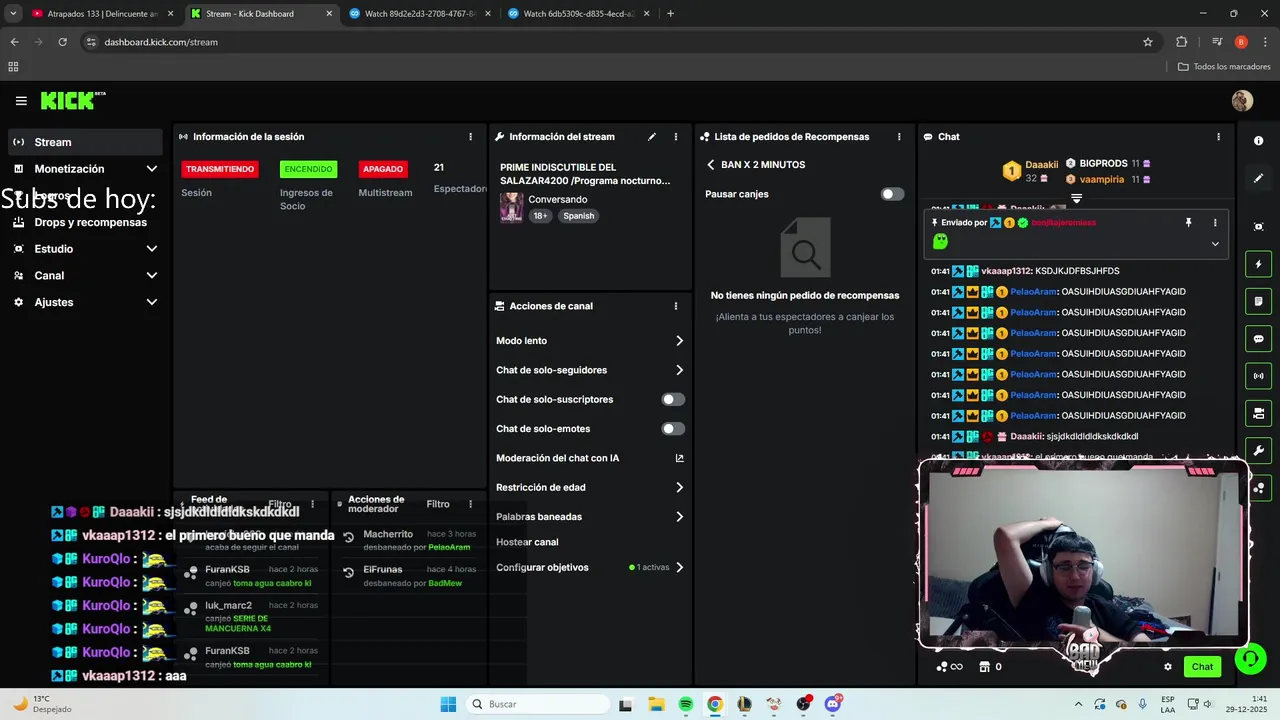Open Moderación del chat con IA external link
Viewport: 1280px width, 720px height.
680,458
